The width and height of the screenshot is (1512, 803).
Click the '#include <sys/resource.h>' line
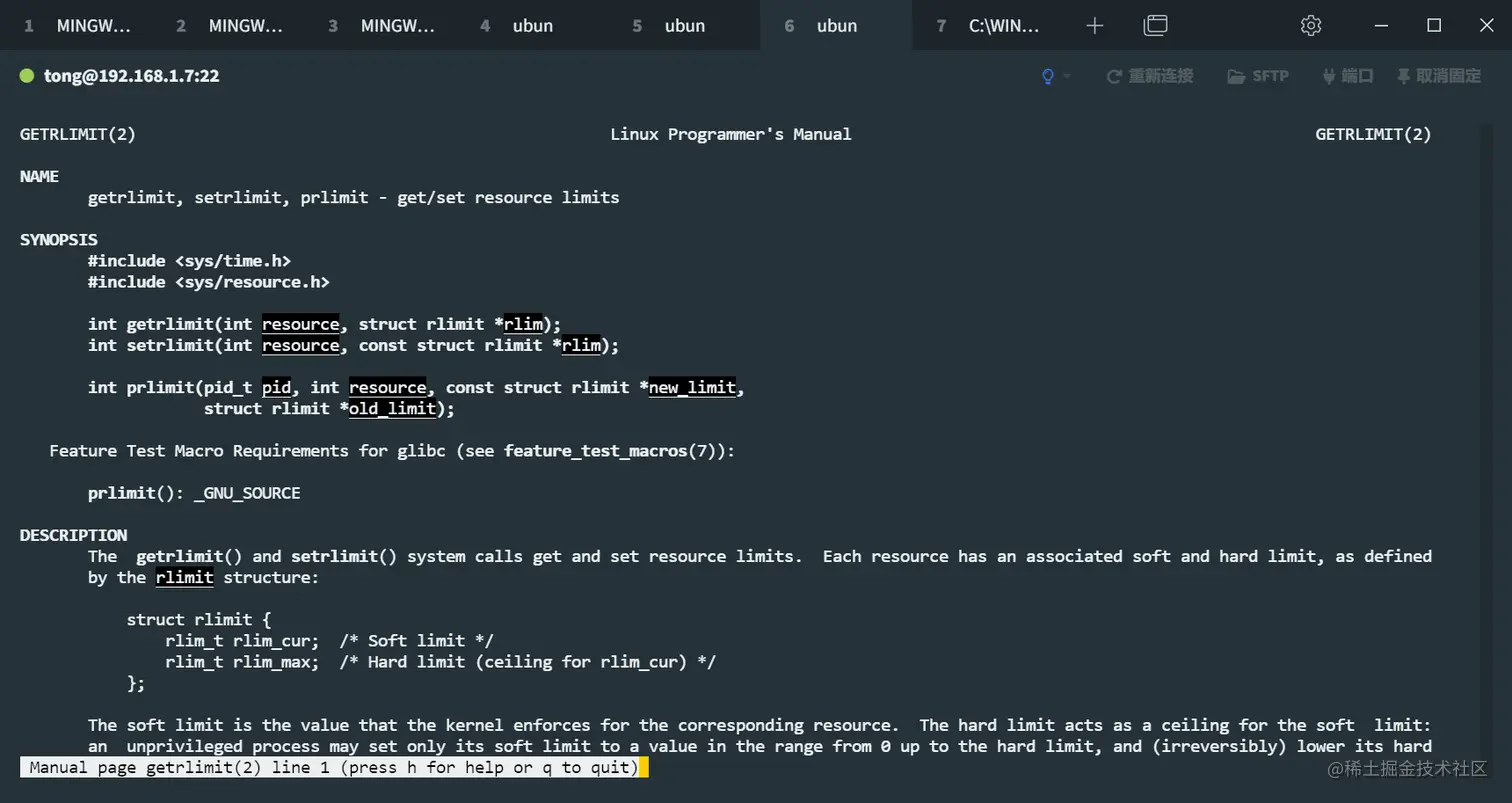tap(209, 282)
